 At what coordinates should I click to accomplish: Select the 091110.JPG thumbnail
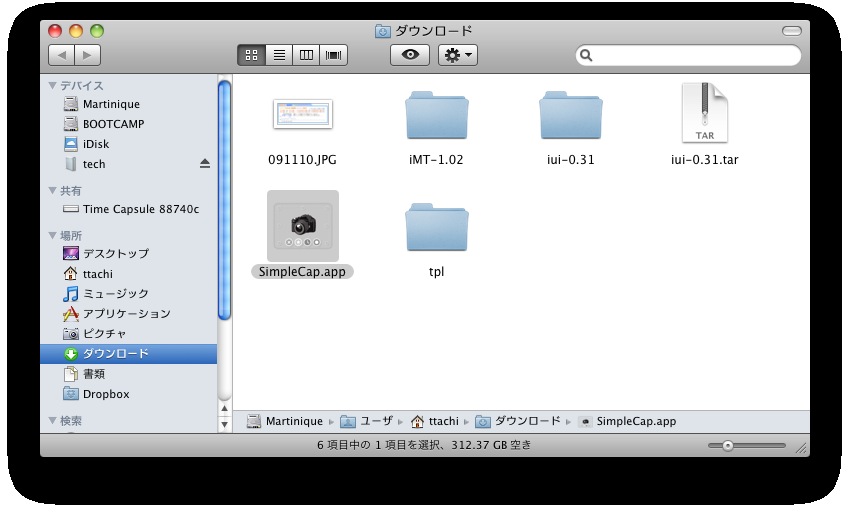302,114
